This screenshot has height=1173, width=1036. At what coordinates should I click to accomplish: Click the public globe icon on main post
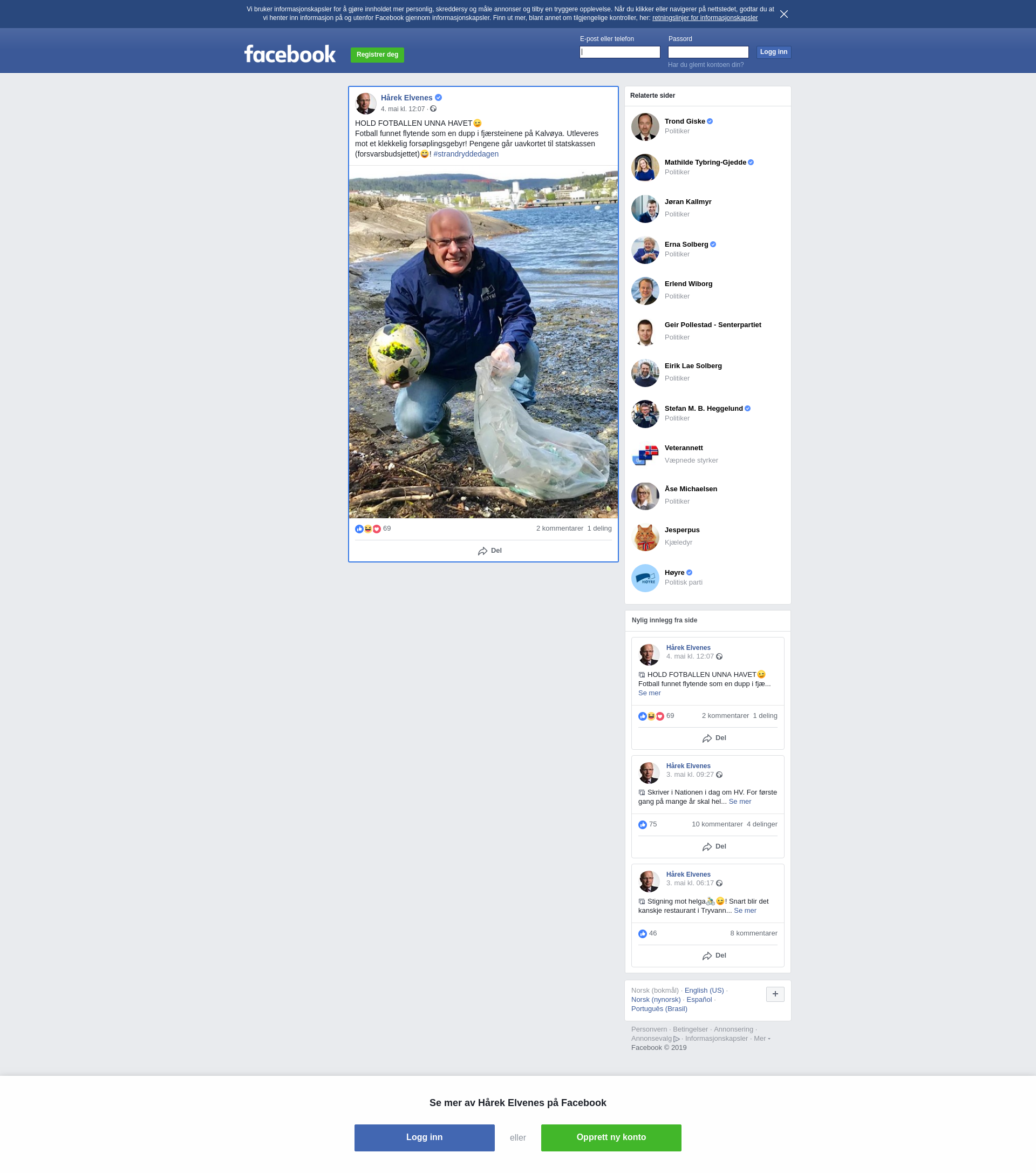click(x=433, y=109)
